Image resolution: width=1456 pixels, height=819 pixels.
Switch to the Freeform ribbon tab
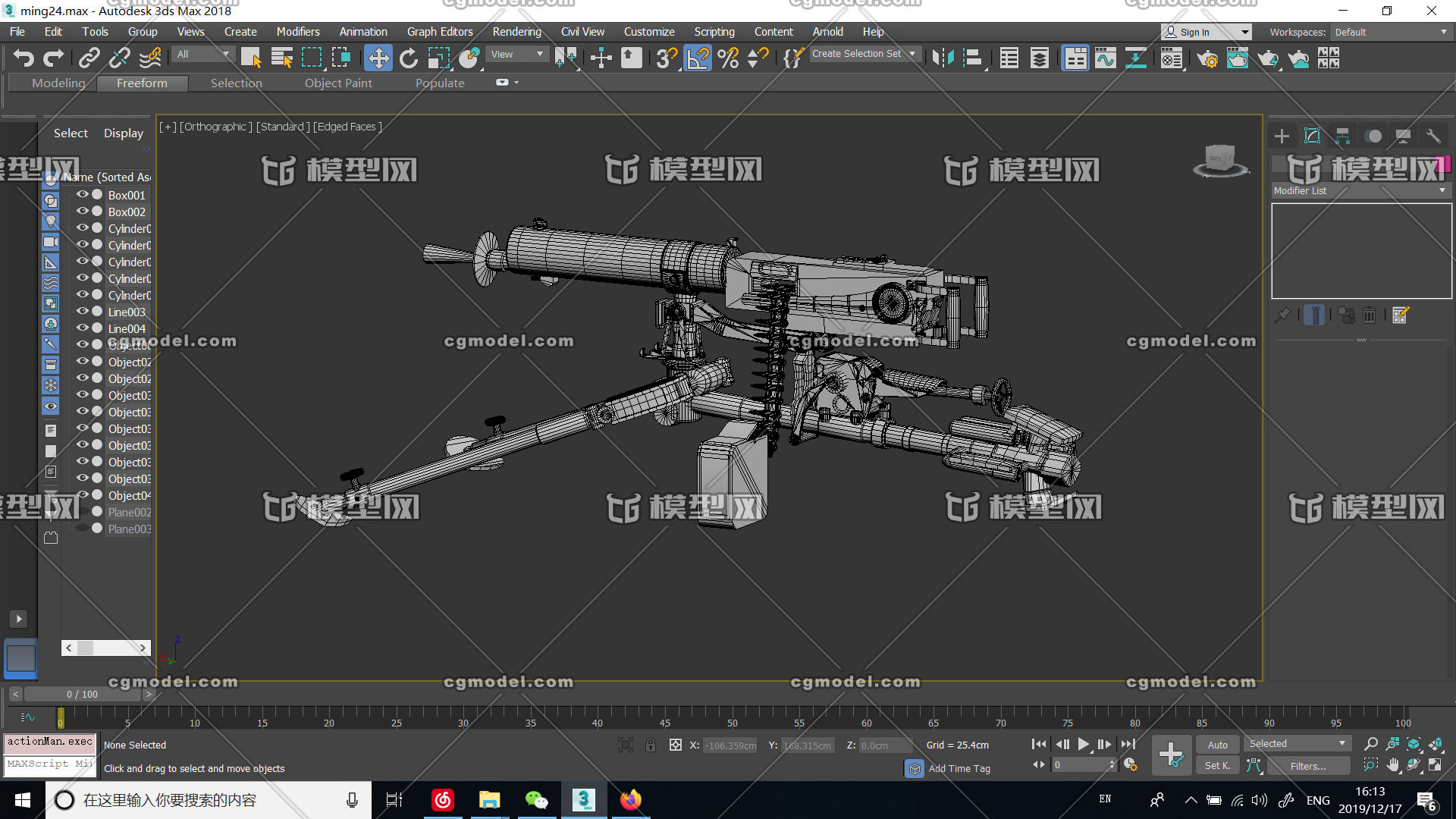click(142, 83)
